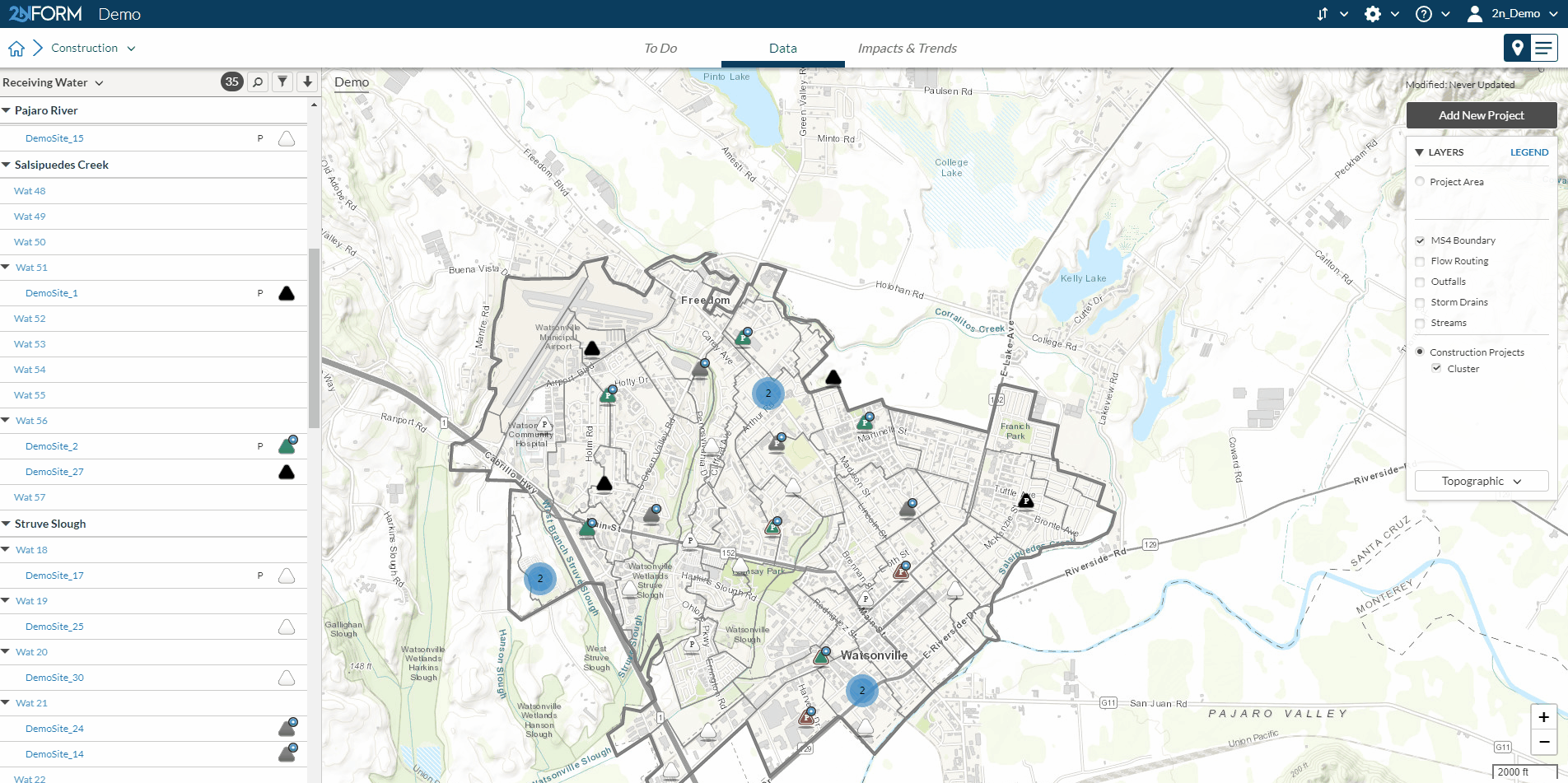Zoom in on the map
The height and width of the screenshot is (783, 1568).
1543,717
